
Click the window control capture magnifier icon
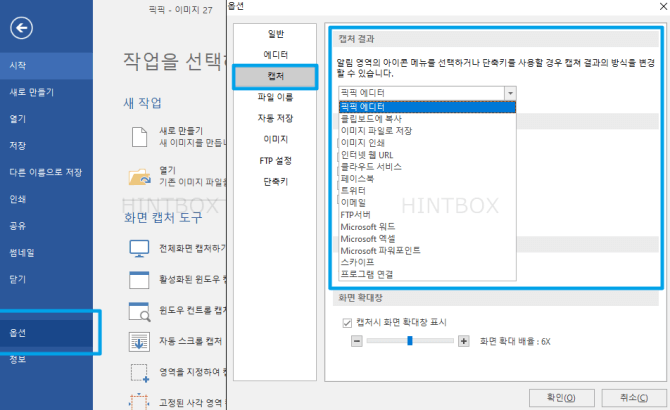[139, 311]
